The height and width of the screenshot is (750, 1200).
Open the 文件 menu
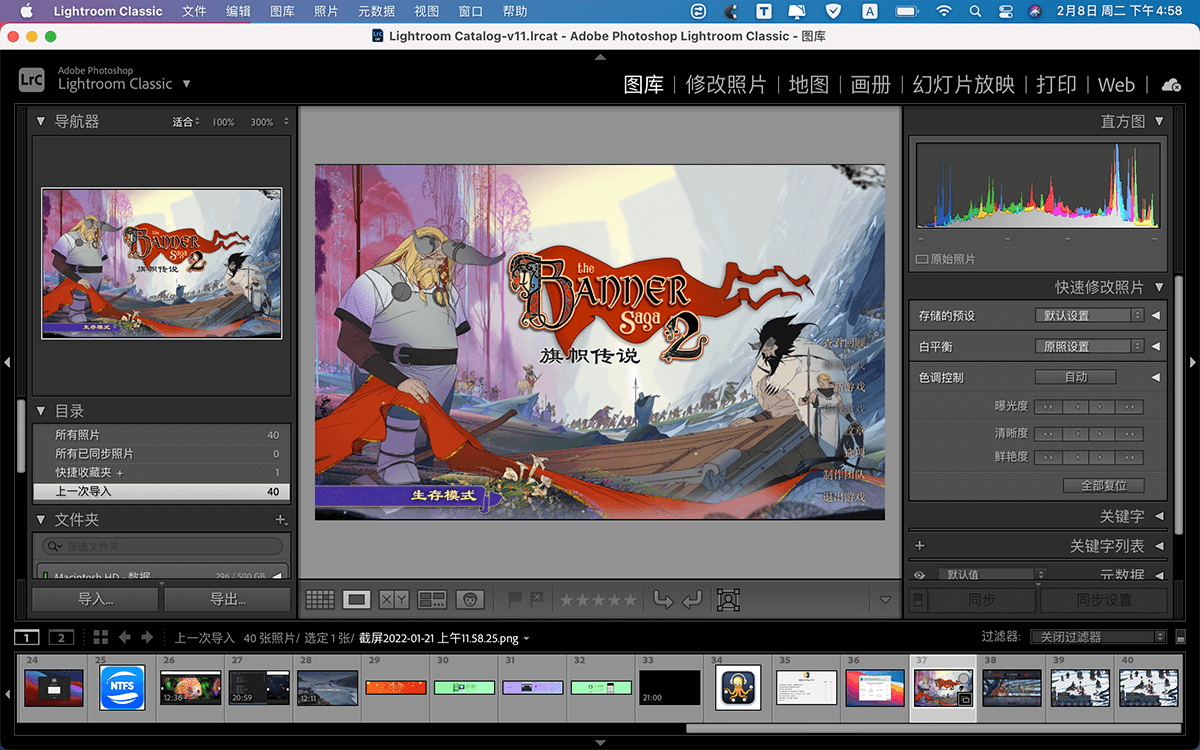pyautogui.click(x=195, y=11)
